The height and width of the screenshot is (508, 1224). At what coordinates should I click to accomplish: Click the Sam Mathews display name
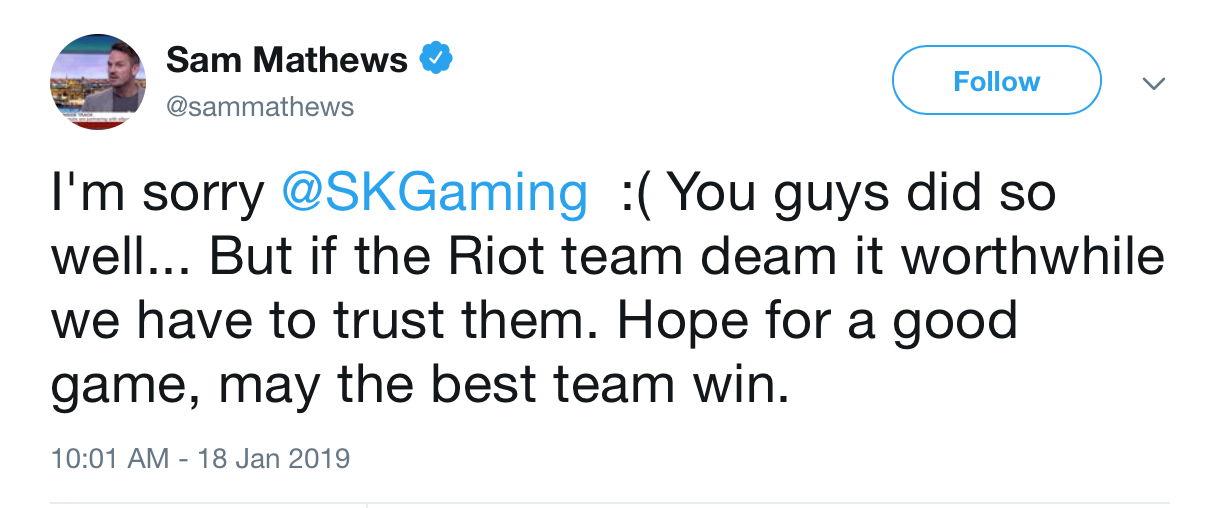click(286, 60)
